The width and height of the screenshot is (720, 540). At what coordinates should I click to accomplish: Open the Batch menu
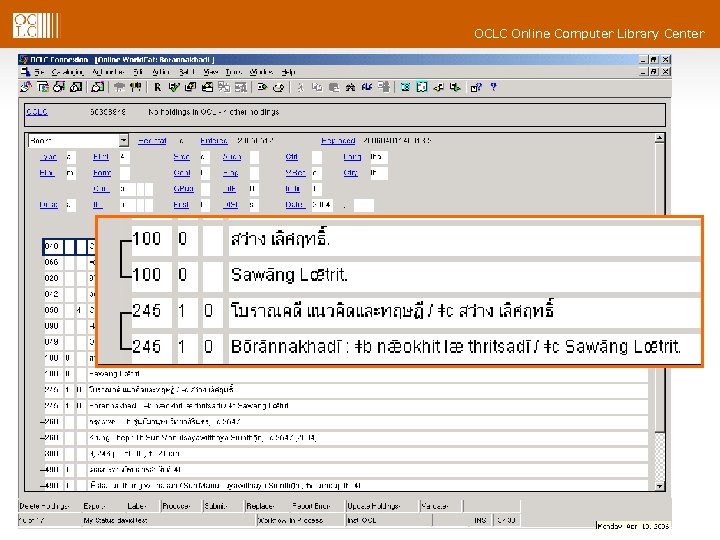(187, 72)
